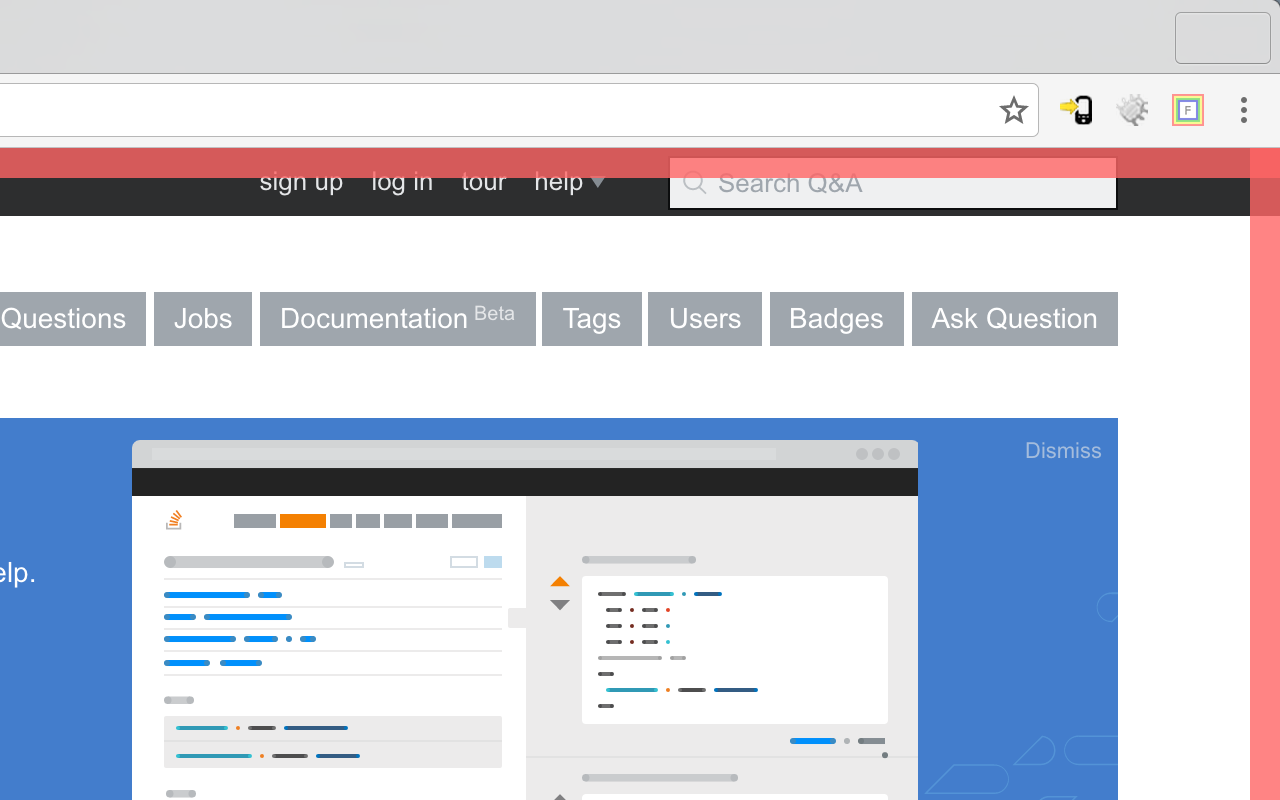Open the tour link
Screen dimensions: 1280x800
pyautogui.click(x=484, y=182)
